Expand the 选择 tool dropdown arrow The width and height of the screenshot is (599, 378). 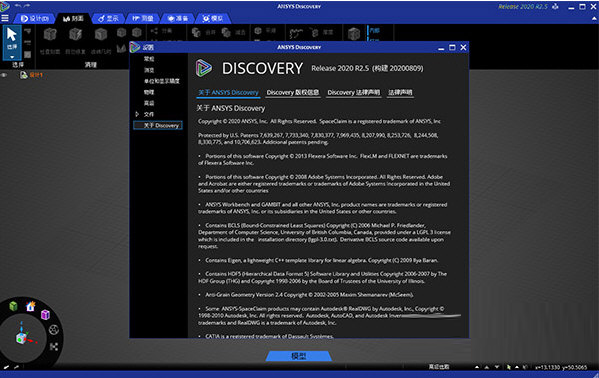(12, 57)
